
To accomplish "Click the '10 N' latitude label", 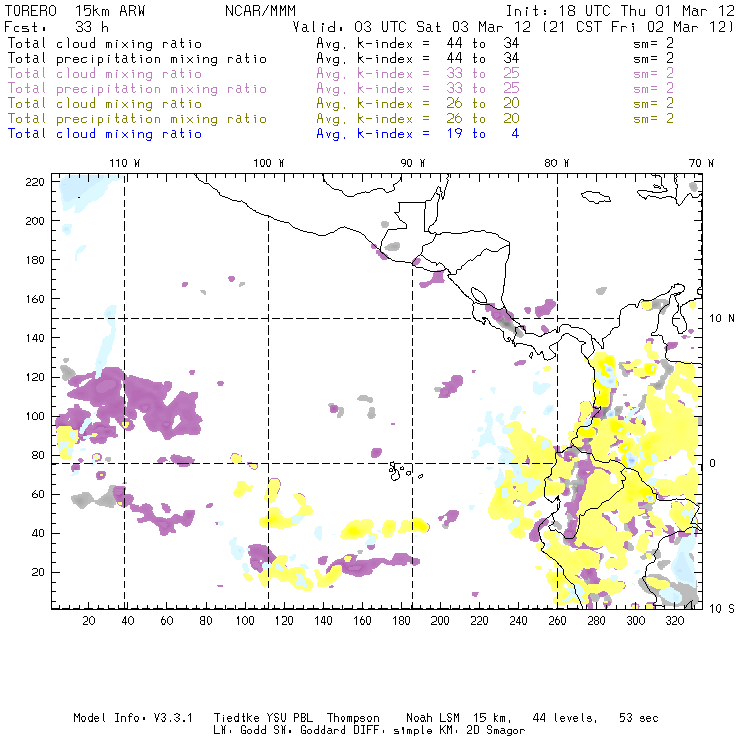I will pyautogui.click(x=722, y=319).
